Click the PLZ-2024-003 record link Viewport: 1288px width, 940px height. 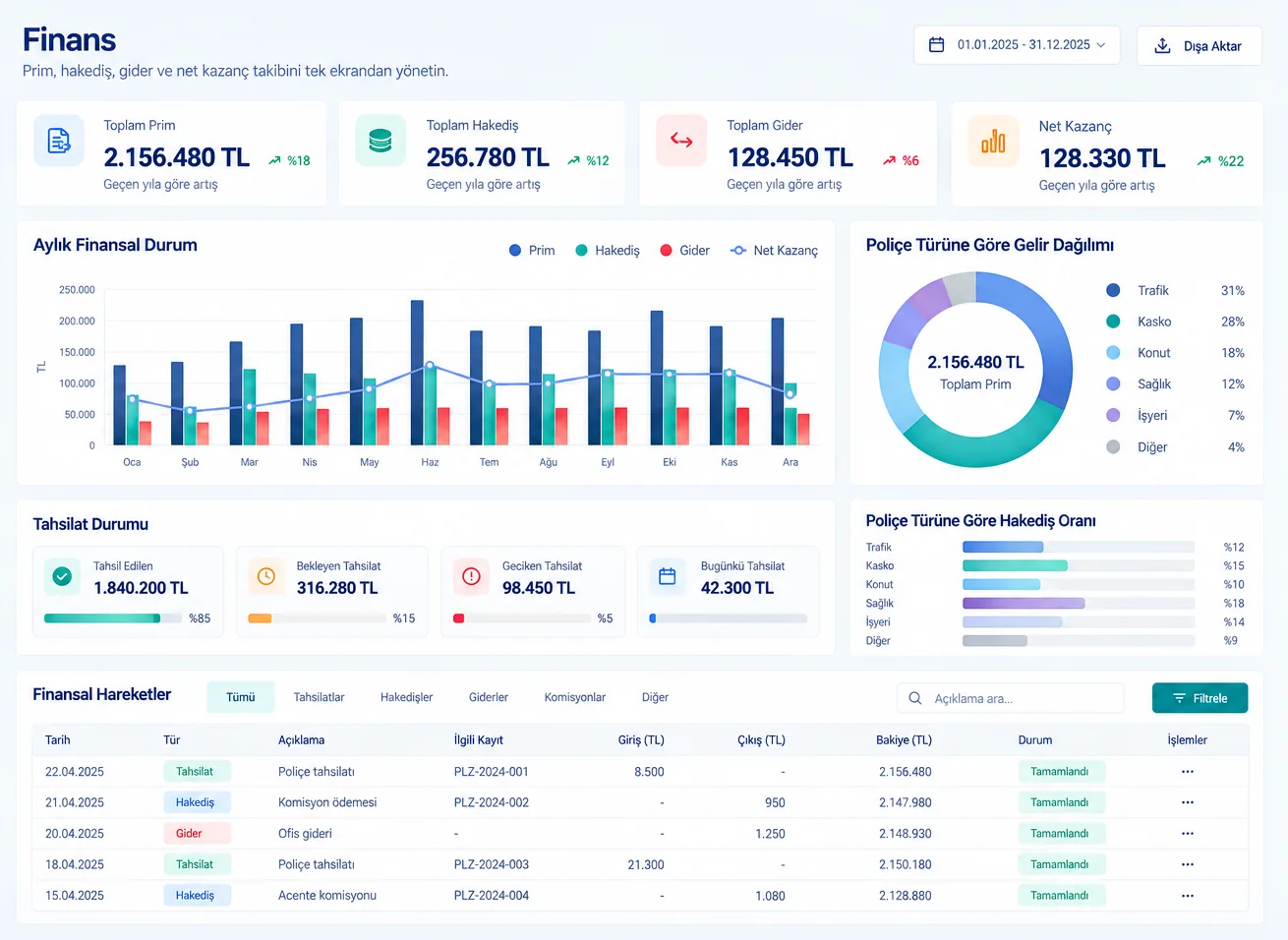491,864
